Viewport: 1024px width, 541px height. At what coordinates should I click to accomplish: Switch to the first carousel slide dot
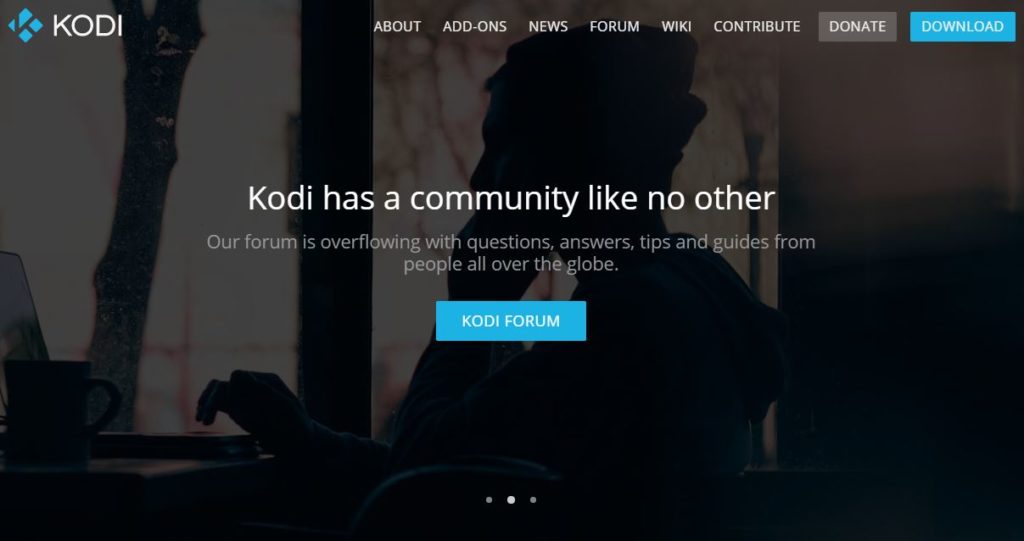[489, 500]
